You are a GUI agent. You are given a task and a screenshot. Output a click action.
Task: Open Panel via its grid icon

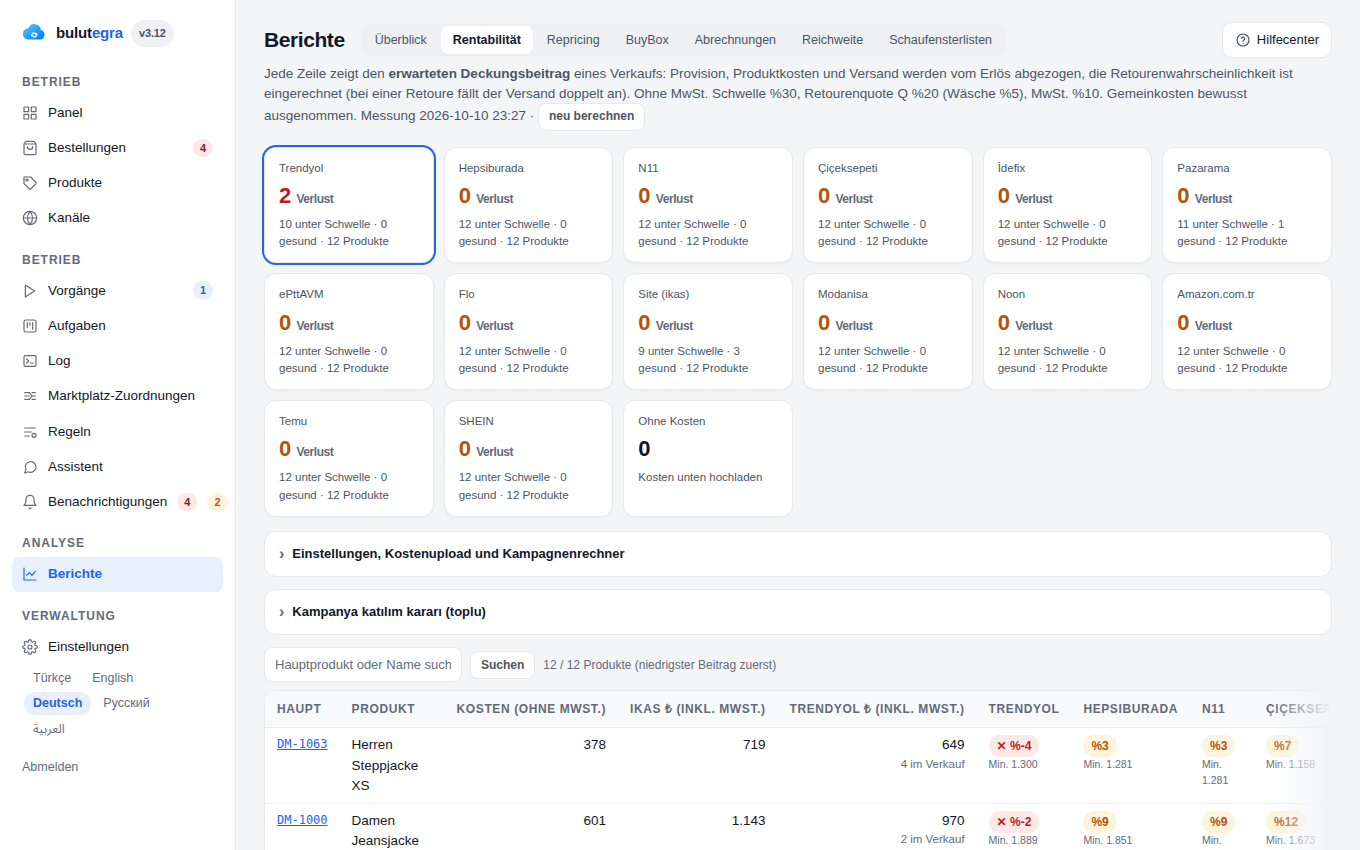pos(30,113)
